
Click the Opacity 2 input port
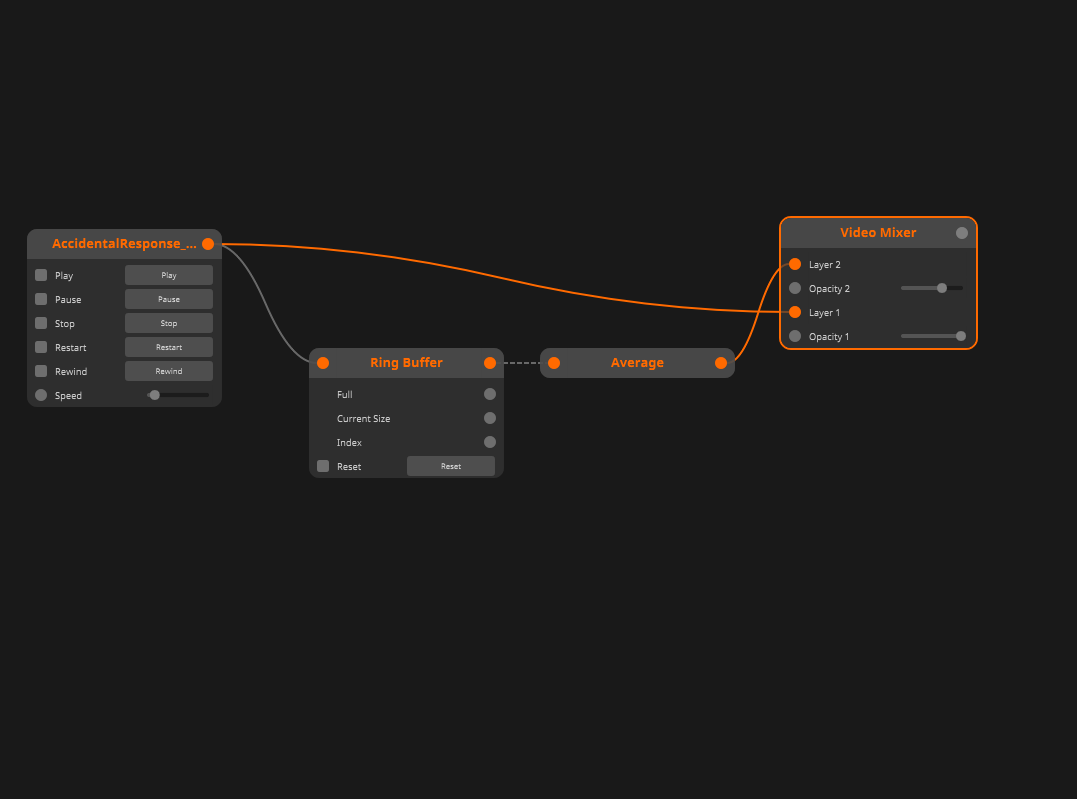tap(795, 288)
